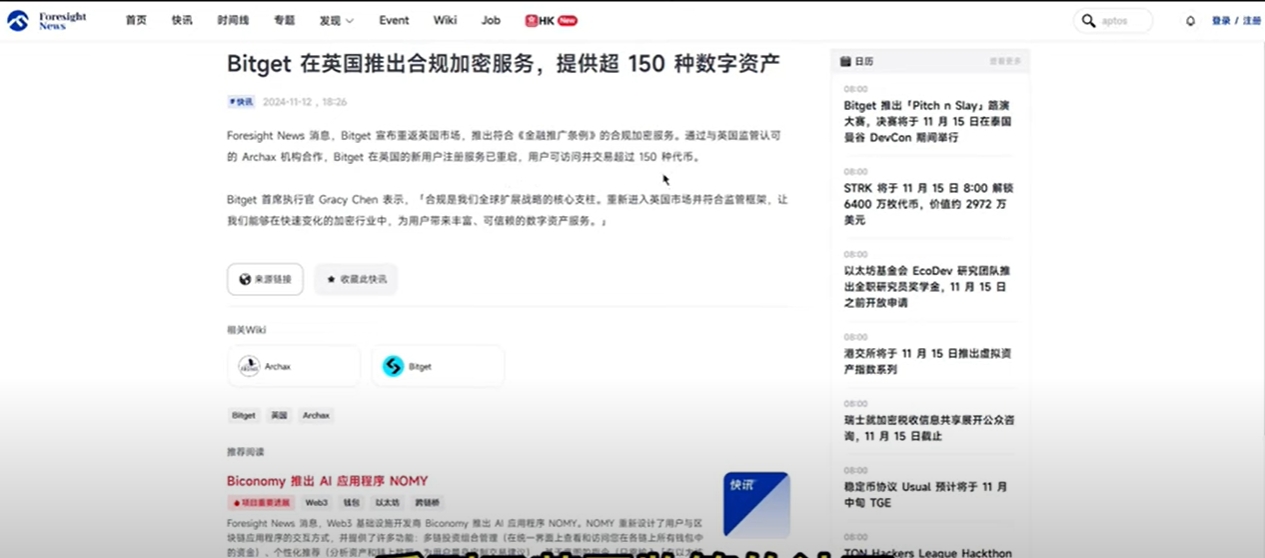Open 以太坊基金会 EcoDev calendar item

926,286
